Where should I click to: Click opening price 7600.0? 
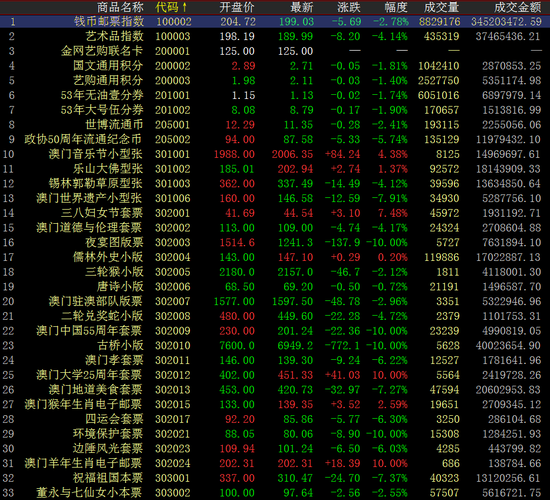pyautogui.click(x=237, y=346)
